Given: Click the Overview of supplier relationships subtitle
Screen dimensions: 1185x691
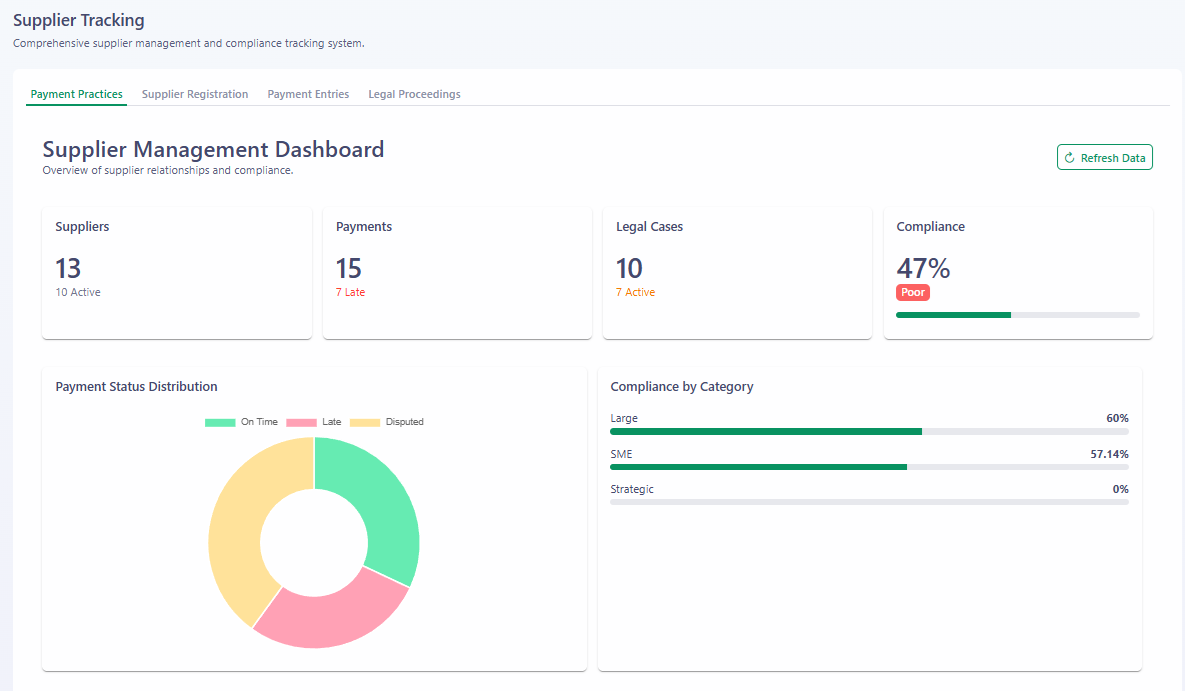Looking at the screenshot, I should click(168, 171).
